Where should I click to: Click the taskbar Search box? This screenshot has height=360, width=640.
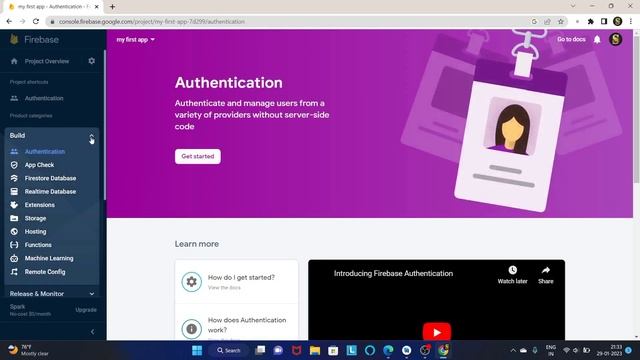(229, 350)
